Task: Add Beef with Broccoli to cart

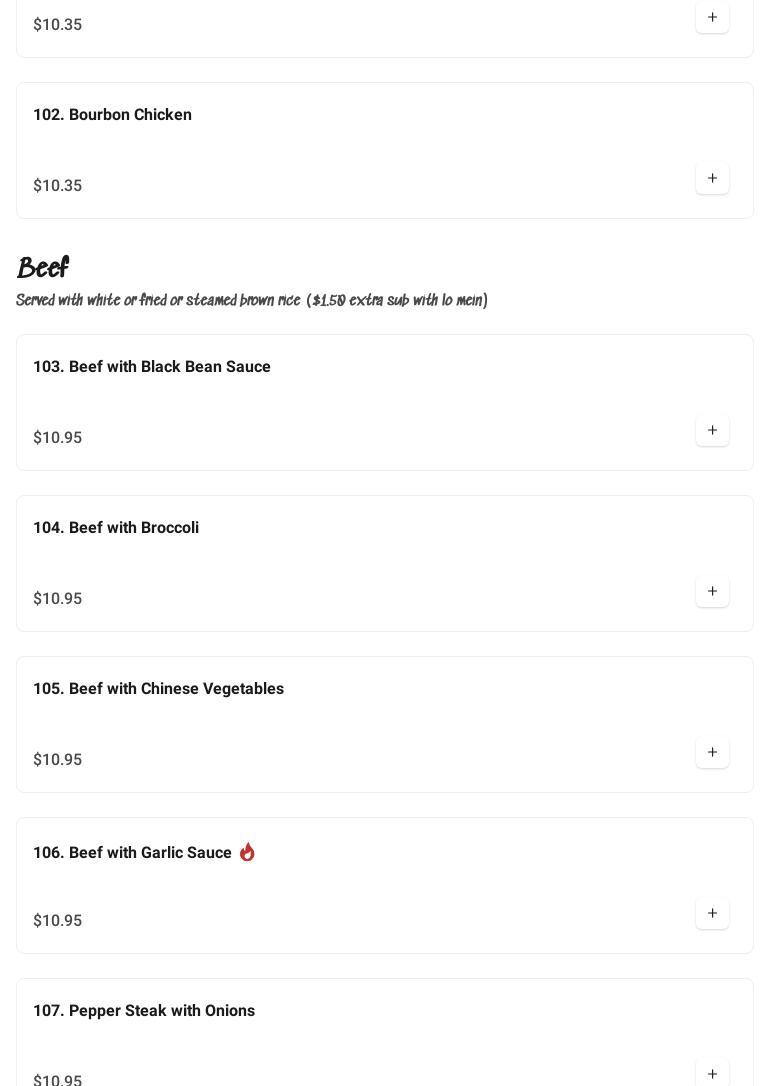Action: pyautogui.click(x=712, y=592)
